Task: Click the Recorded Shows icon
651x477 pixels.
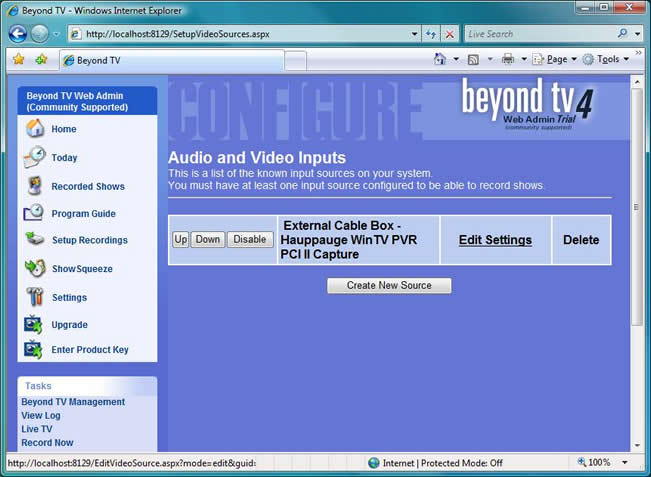Action: tap(34, 186)
